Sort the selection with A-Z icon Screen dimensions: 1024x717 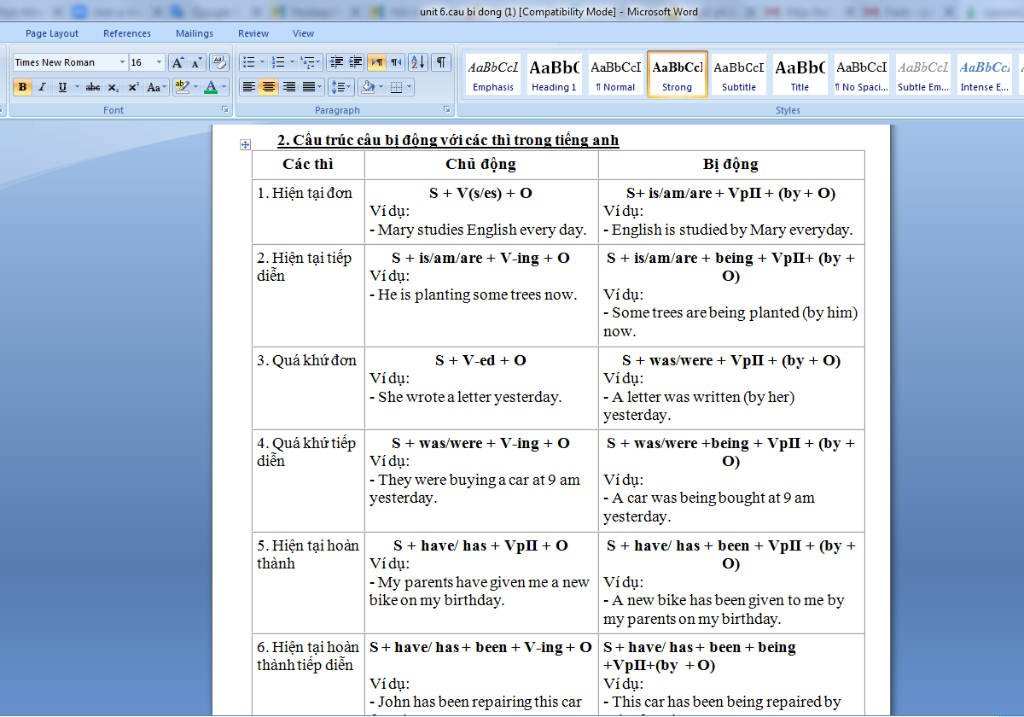[x=418, y=63]
